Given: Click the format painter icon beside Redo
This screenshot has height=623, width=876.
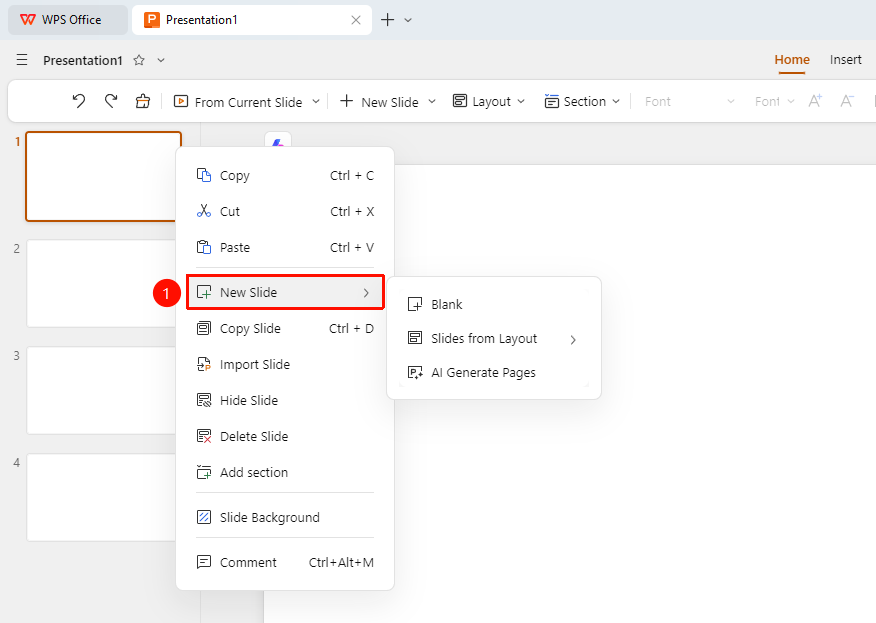Looking at the screenshot, I should pos(142,101).
